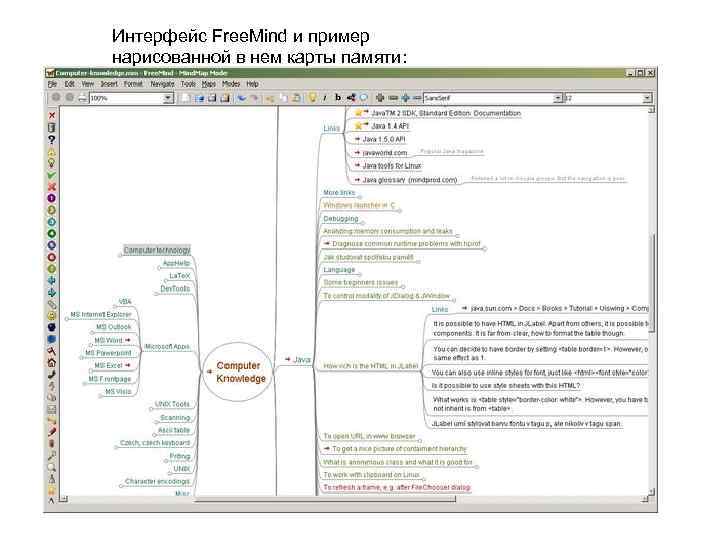Expand the More links node
720x540 pixels.
pos(339,193)
